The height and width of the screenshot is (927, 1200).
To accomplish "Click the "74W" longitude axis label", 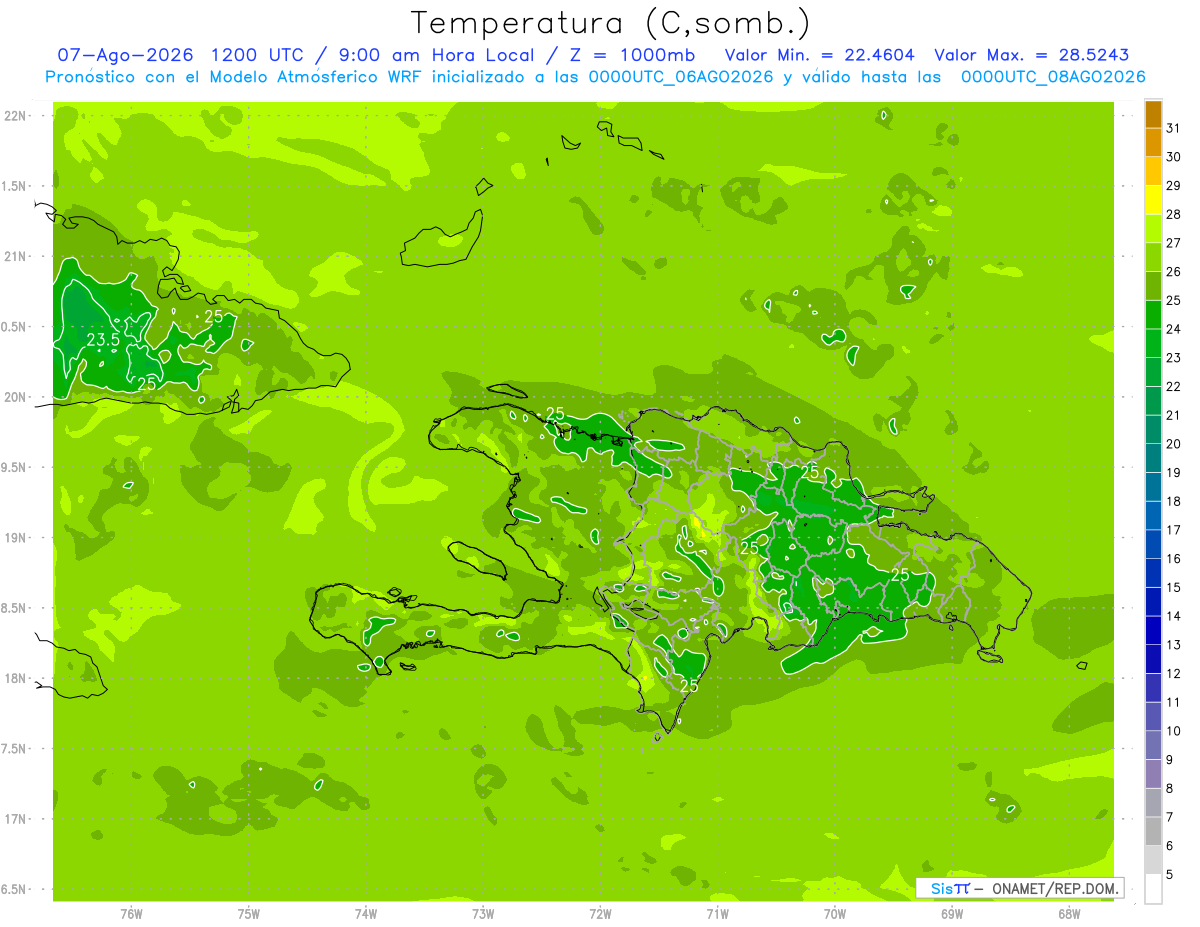I will click(x=366, y=914).
